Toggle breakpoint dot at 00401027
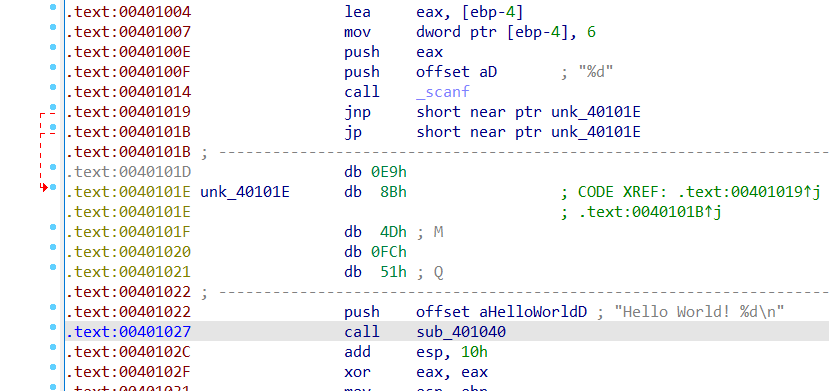The width and height of the screenshot is (829, 391). click(x=53, y=327)
